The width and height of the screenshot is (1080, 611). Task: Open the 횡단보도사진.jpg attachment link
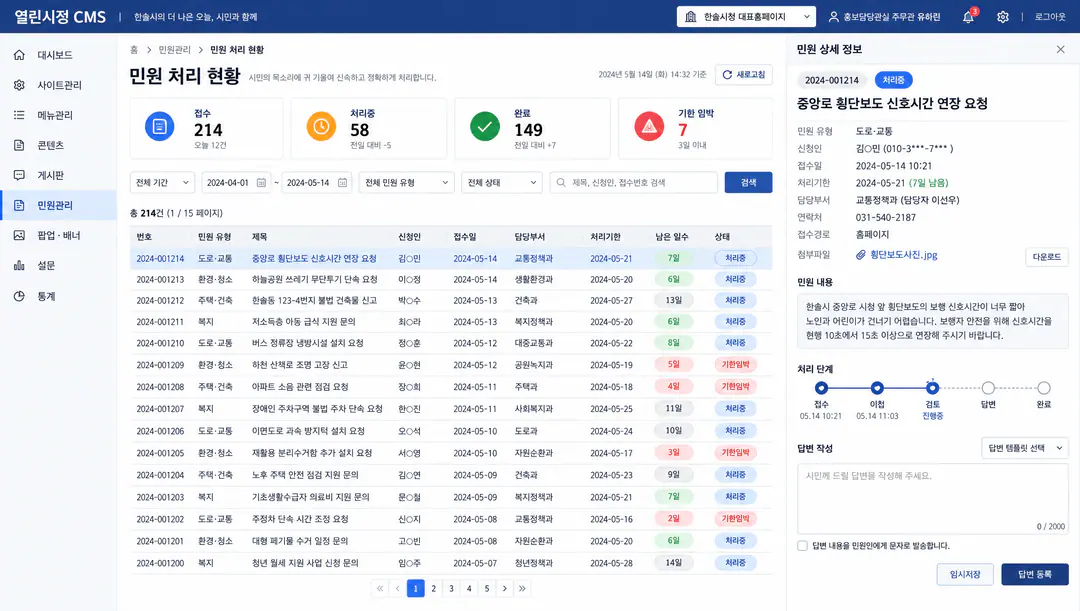(903, 255)
